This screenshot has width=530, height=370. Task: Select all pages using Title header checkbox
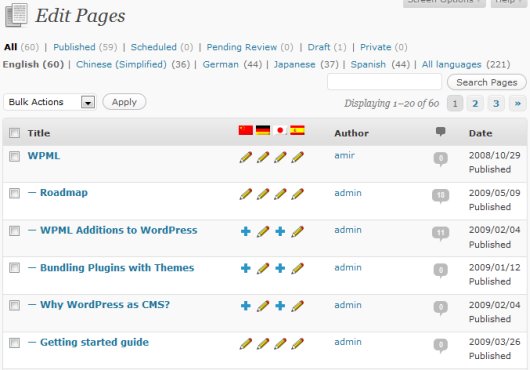click(x=15, y=133)
